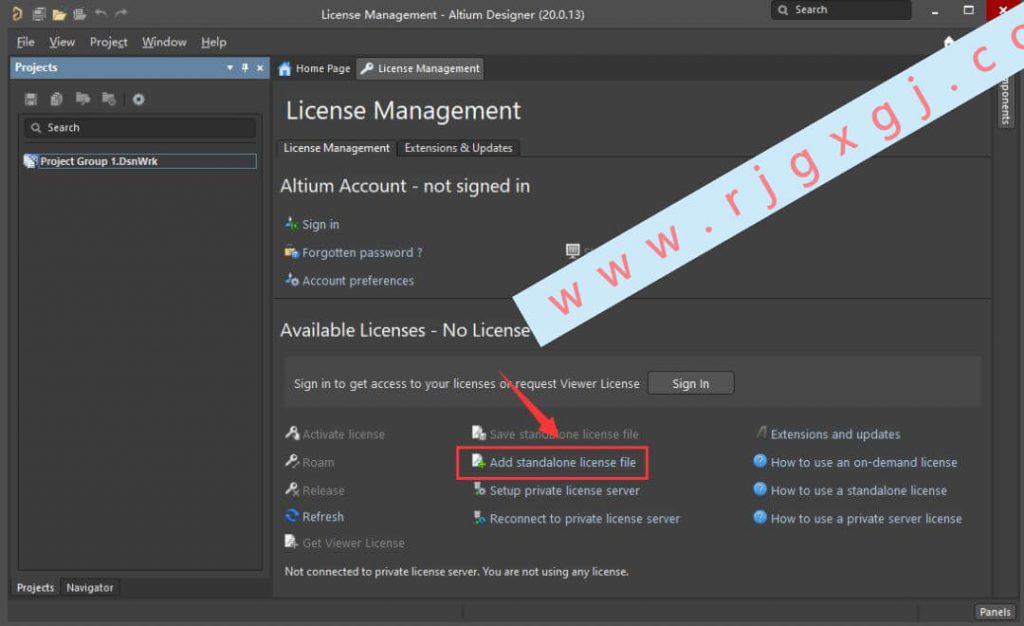Screen dimensions: 1024x626
Task: Select the License Management document tab
Action: tap(420, 69)
